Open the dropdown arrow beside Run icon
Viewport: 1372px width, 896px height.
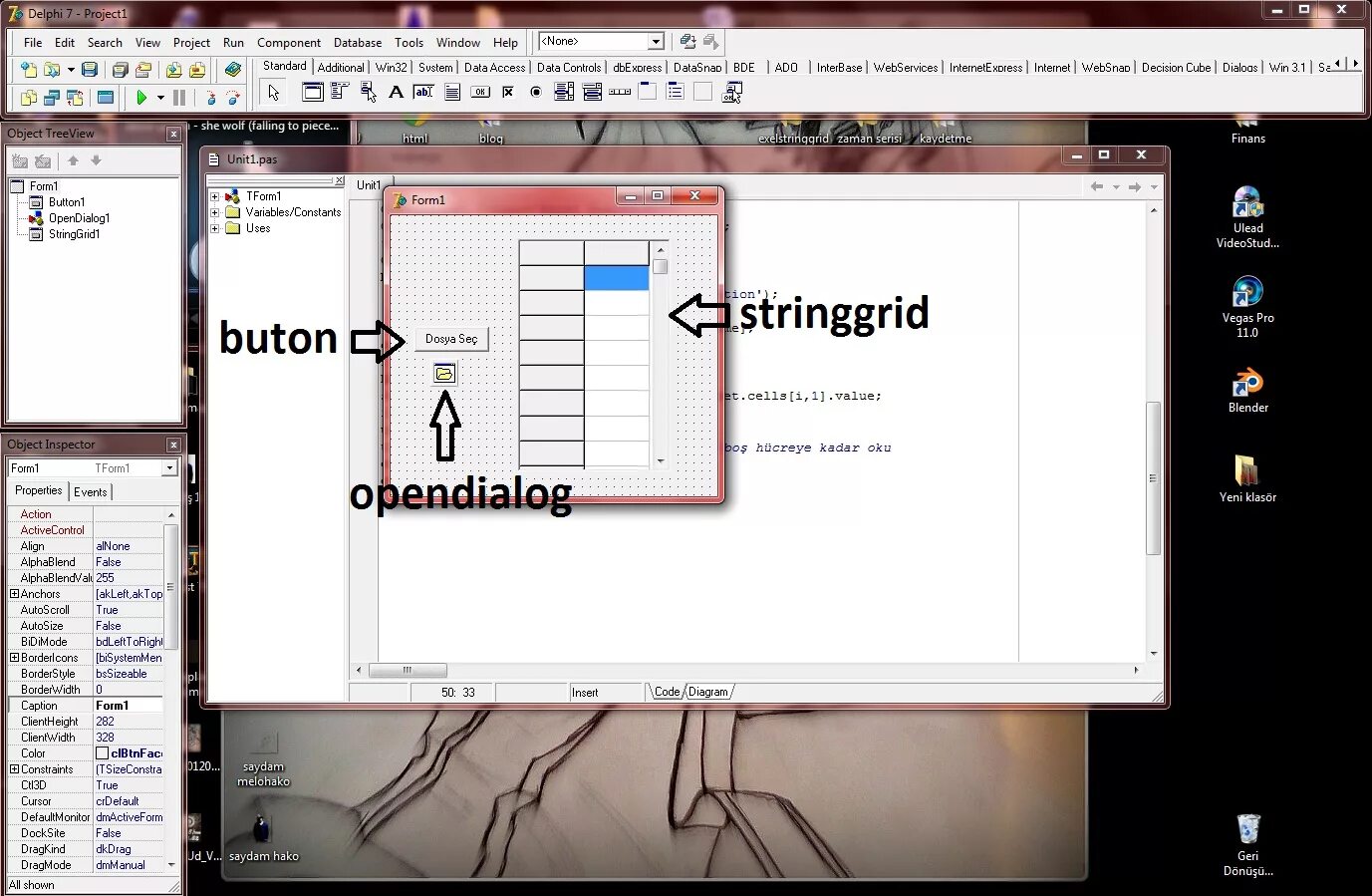click(x=159, y=98)
